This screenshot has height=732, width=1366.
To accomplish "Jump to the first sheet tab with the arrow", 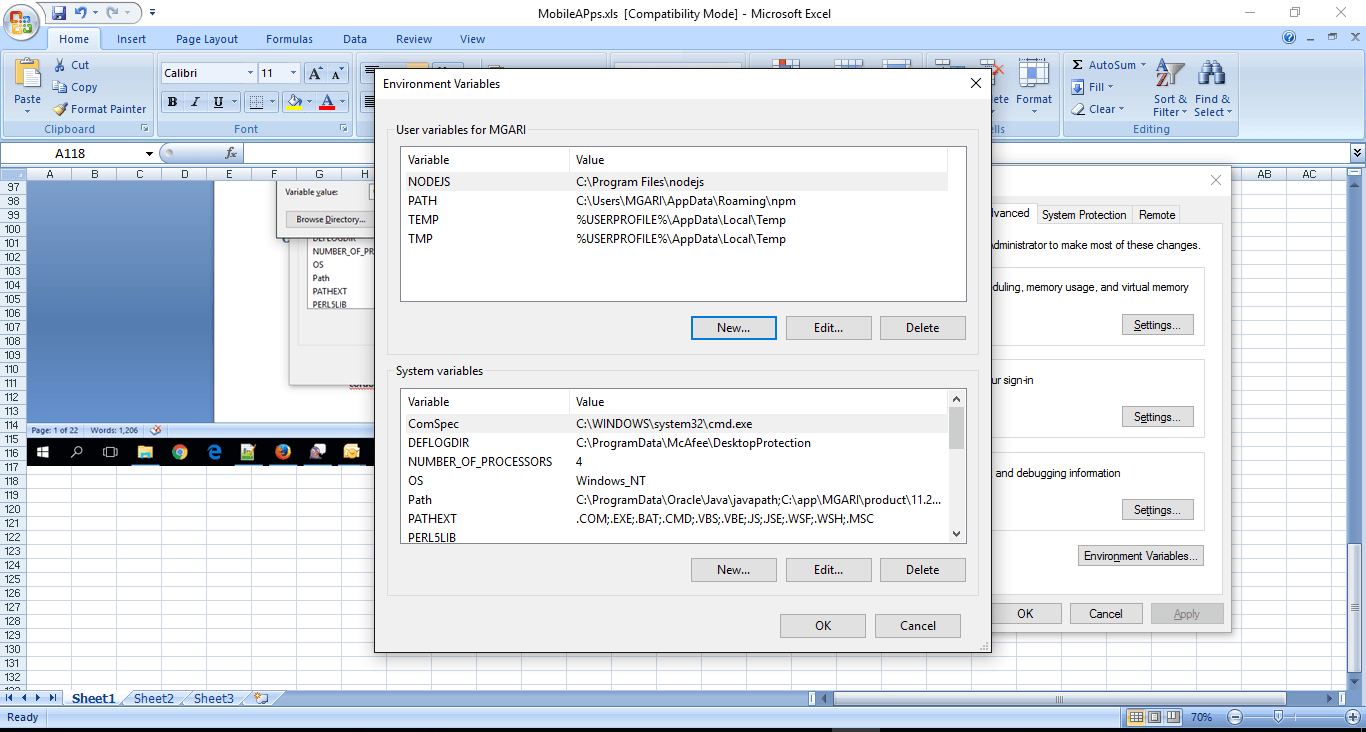I will [x=11, y=698].
